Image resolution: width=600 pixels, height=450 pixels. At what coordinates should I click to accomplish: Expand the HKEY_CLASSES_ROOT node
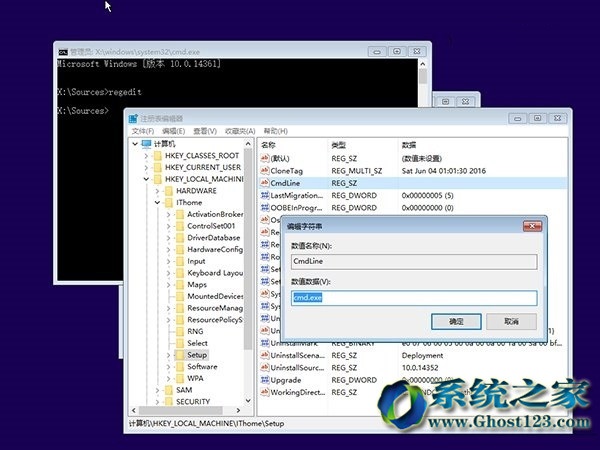(x=146, y=156)
